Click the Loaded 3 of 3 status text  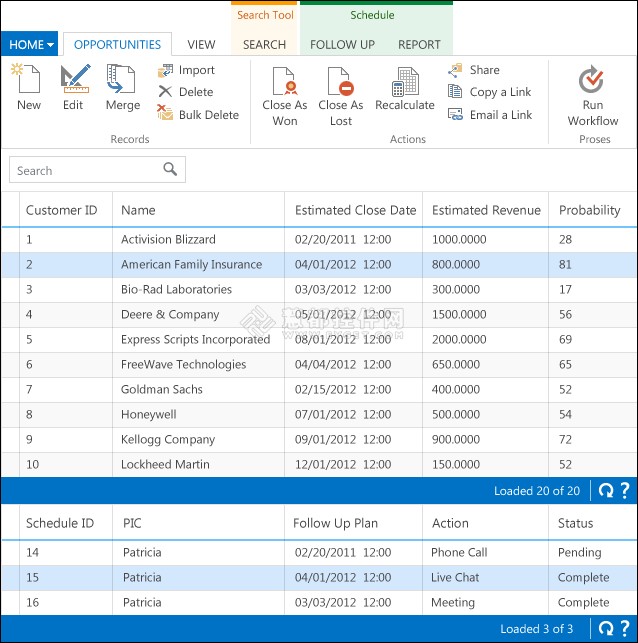point(536,629)
